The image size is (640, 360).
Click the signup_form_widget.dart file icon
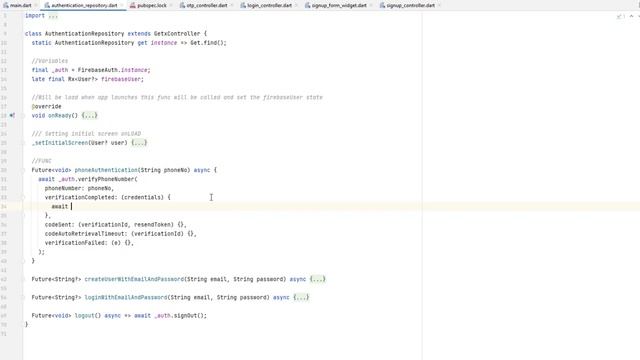[x=307, y=5]
